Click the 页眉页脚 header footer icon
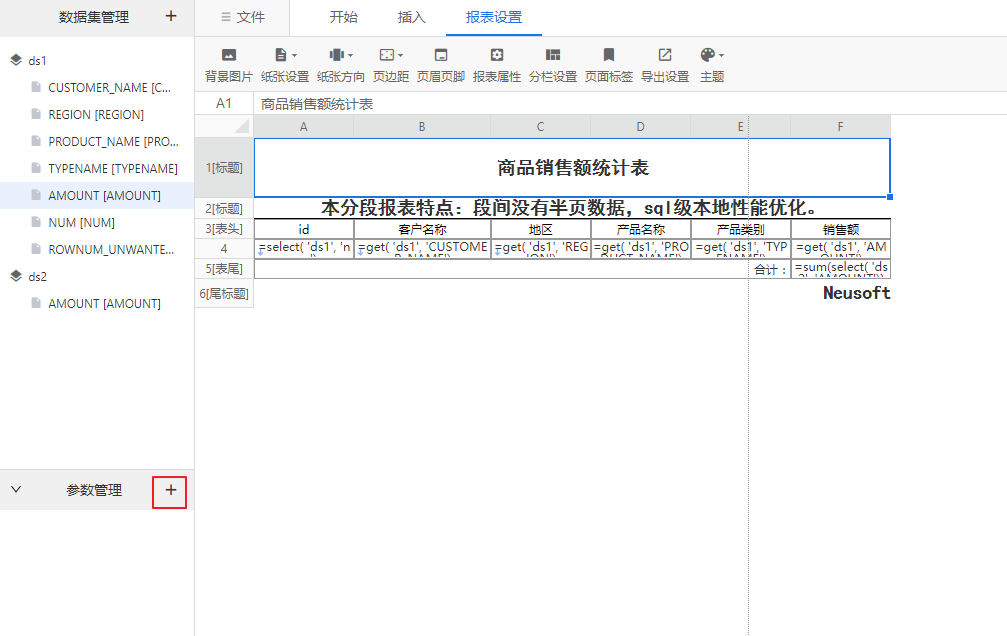1007x636 pixels. 440,56
